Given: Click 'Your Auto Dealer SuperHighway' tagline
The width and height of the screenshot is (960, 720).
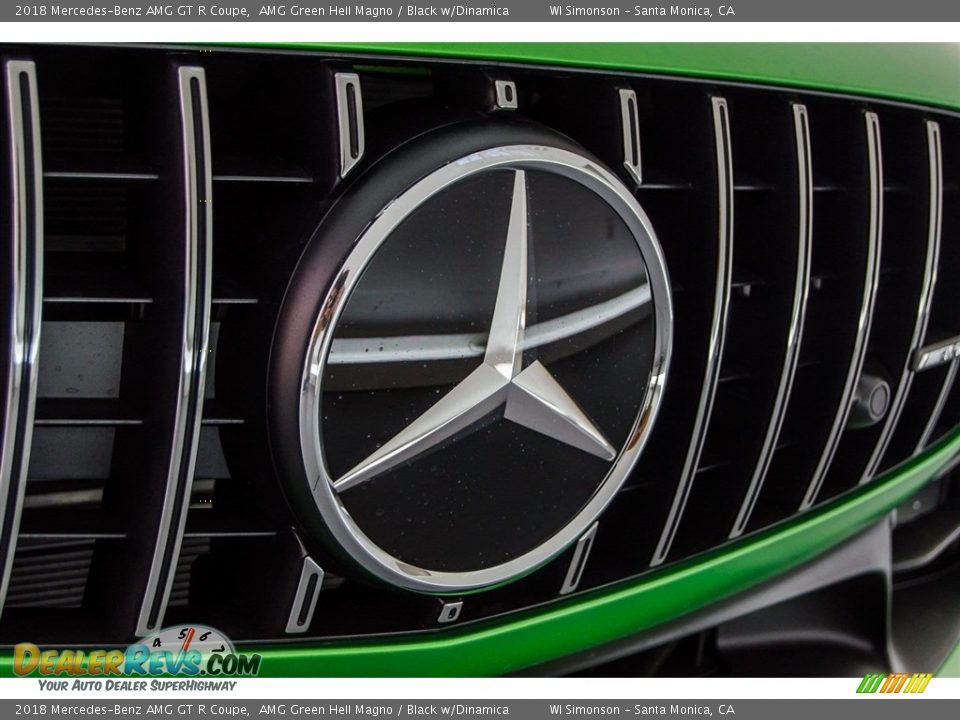Looking at the screenshot, I should tap(140, 686).
